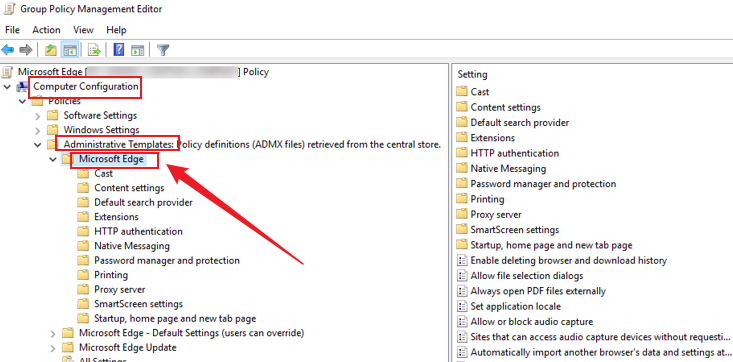This screenshot has height=362, width=733.
Task: Select Enable deleting browser and download history
Action: pos(568,261)
